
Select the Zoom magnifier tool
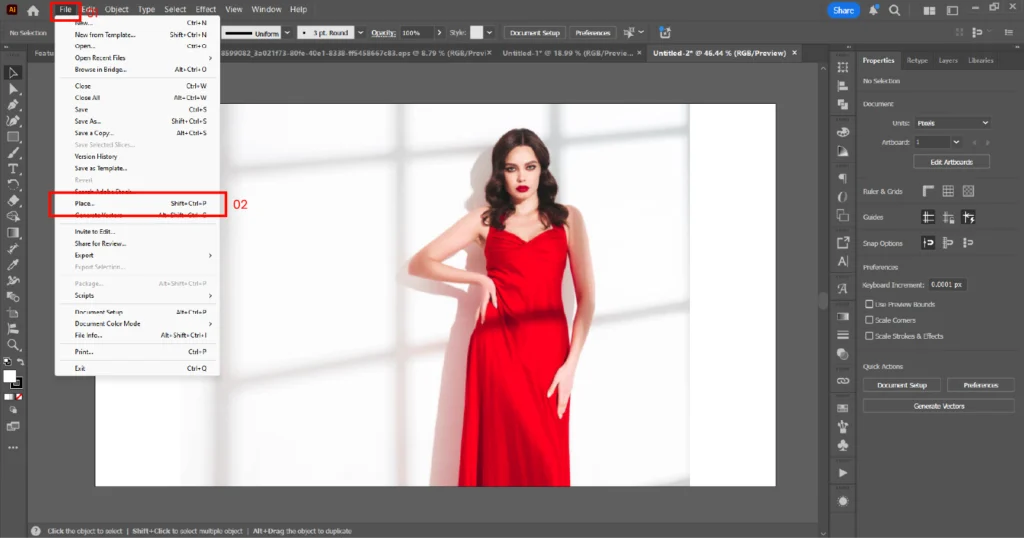tap(13, 345)
